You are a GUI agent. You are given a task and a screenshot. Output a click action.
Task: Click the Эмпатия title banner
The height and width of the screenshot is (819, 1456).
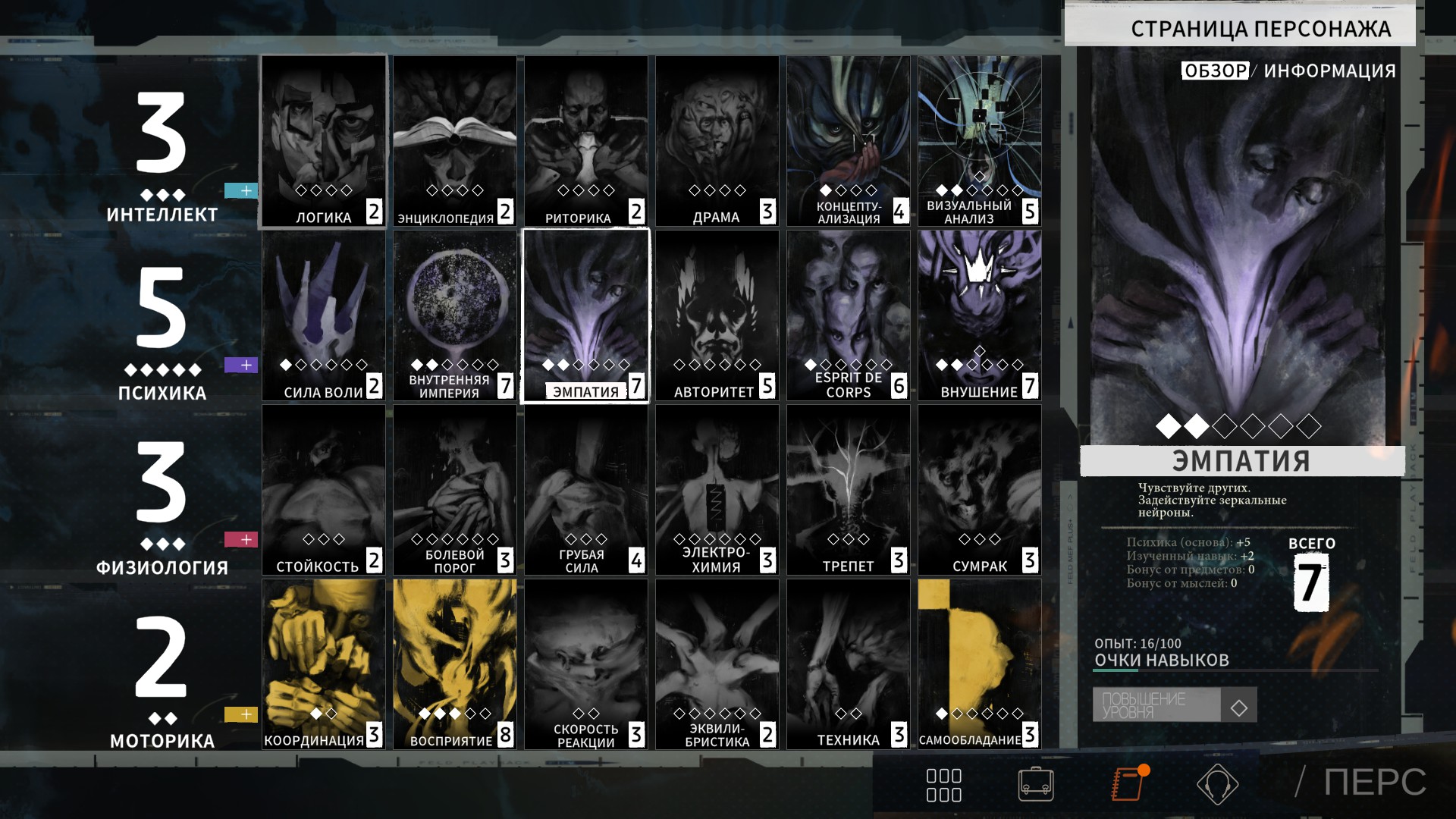(x=1242, y=460)
